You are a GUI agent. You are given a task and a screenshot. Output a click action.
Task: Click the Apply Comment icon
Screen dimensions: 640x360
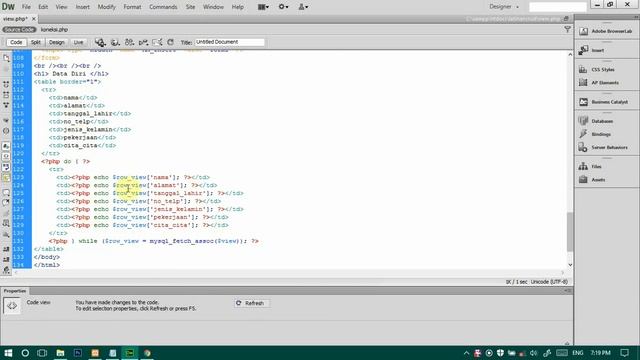tap(6, 192)
